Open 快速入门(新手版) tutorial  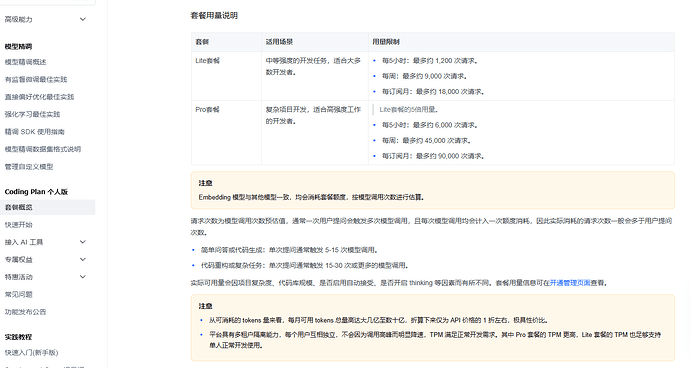(32, 353)
